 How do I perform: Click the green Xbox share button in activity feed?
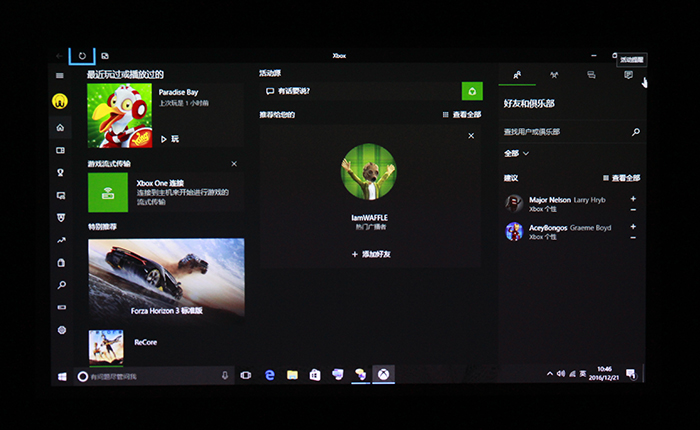pyautogui.click(x=472, y=91)
